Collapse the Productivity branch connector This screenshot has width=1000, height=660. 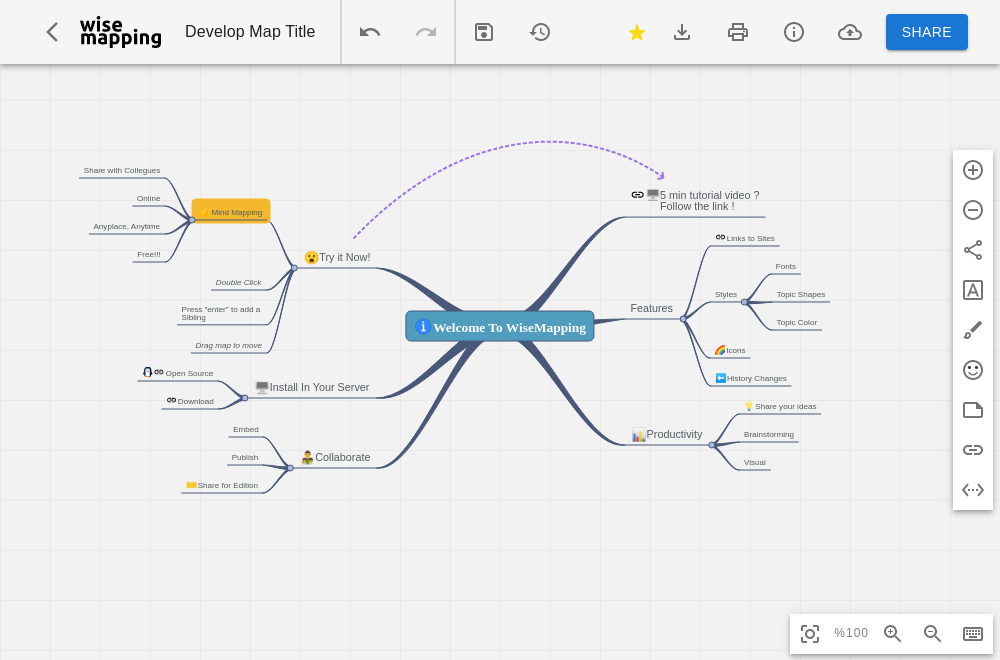click(712, 445)
